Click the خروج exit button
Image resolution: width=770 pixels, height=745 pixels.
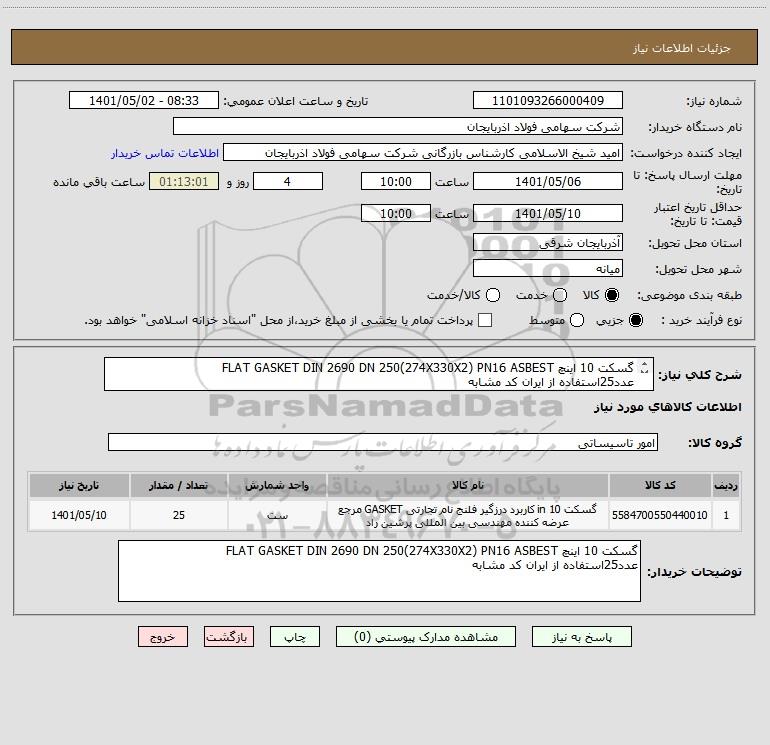(x=163, y=637)
